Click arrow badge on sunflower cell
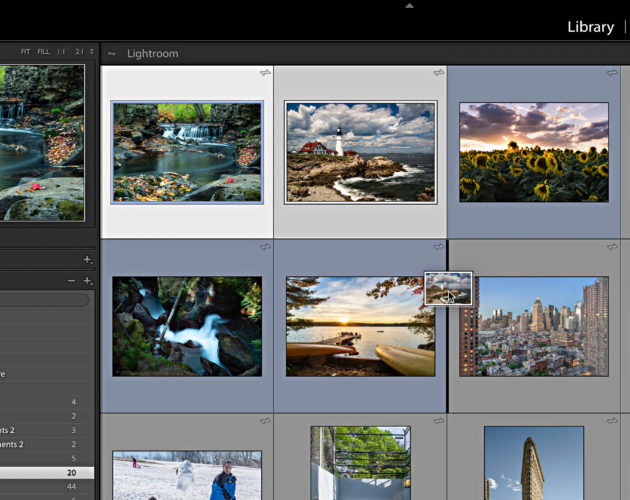630x500 pixels. click(612, 73)
